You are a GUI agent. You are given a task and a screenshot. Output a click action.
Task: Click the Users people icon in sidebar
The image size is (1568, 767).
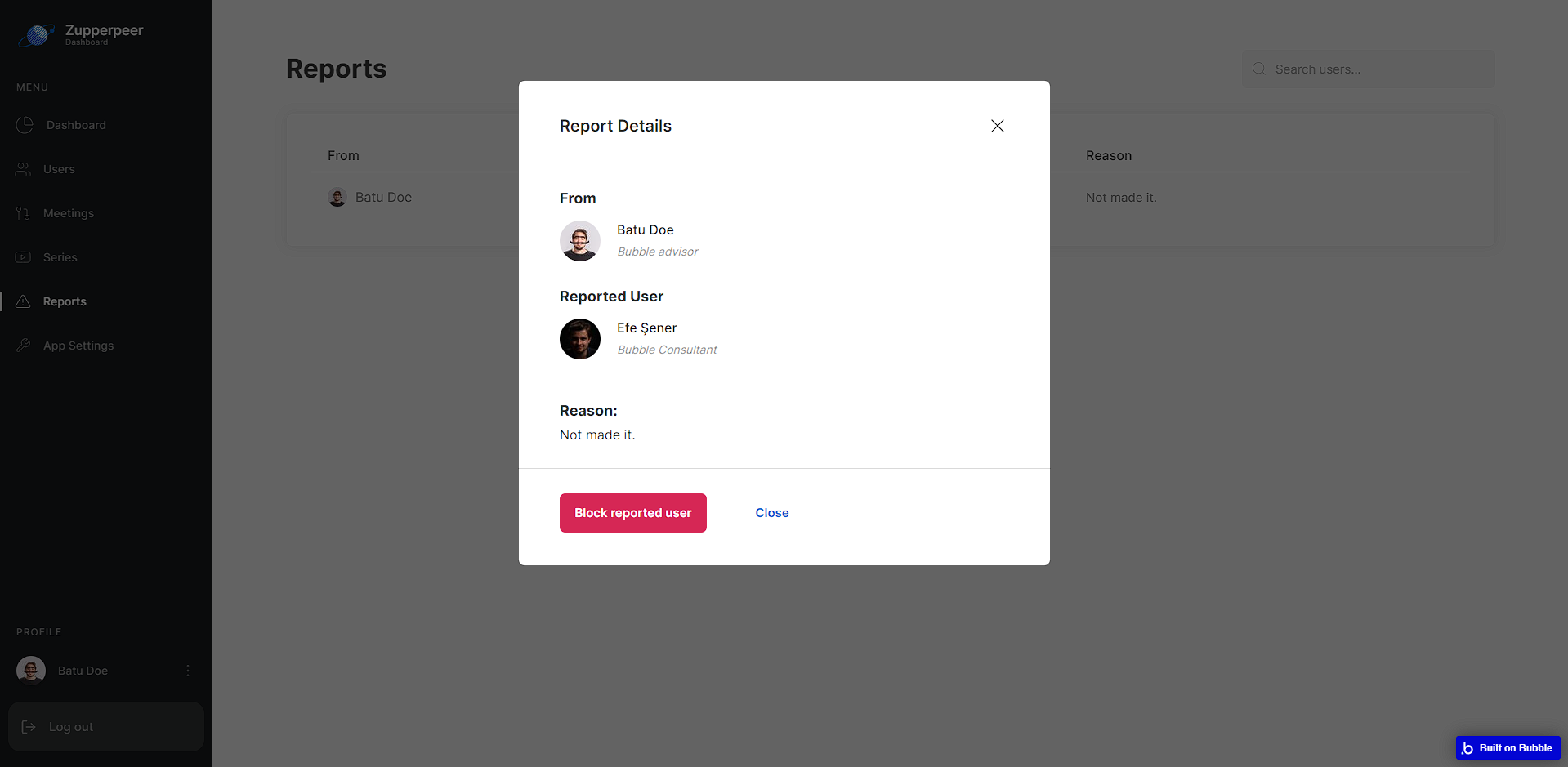pyautogui.click(x=23, y=169)
